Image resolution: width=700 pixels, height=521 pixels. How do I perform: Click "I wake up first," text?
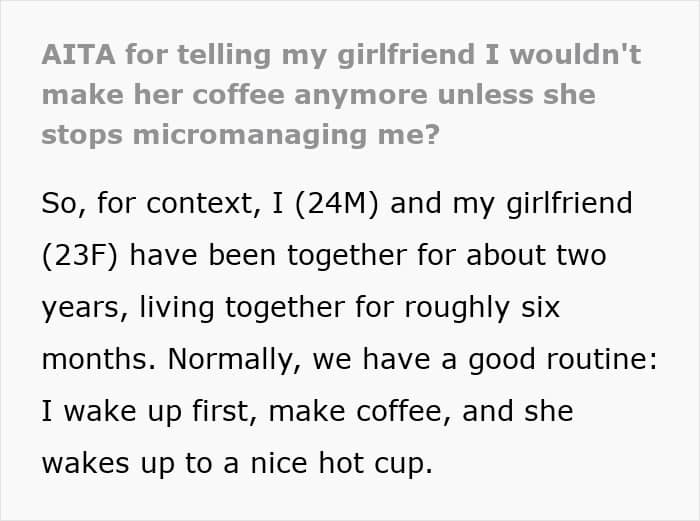tap(150, 412)
